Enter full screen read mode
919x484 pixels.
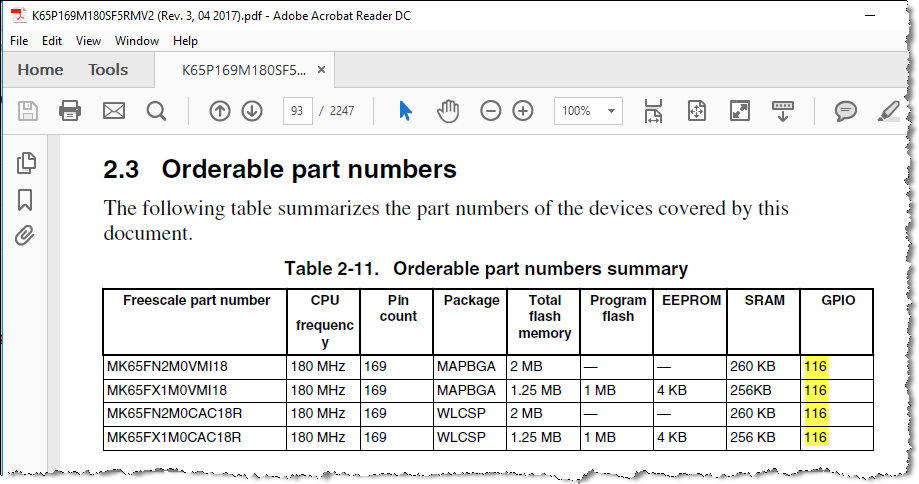(740, 111)
